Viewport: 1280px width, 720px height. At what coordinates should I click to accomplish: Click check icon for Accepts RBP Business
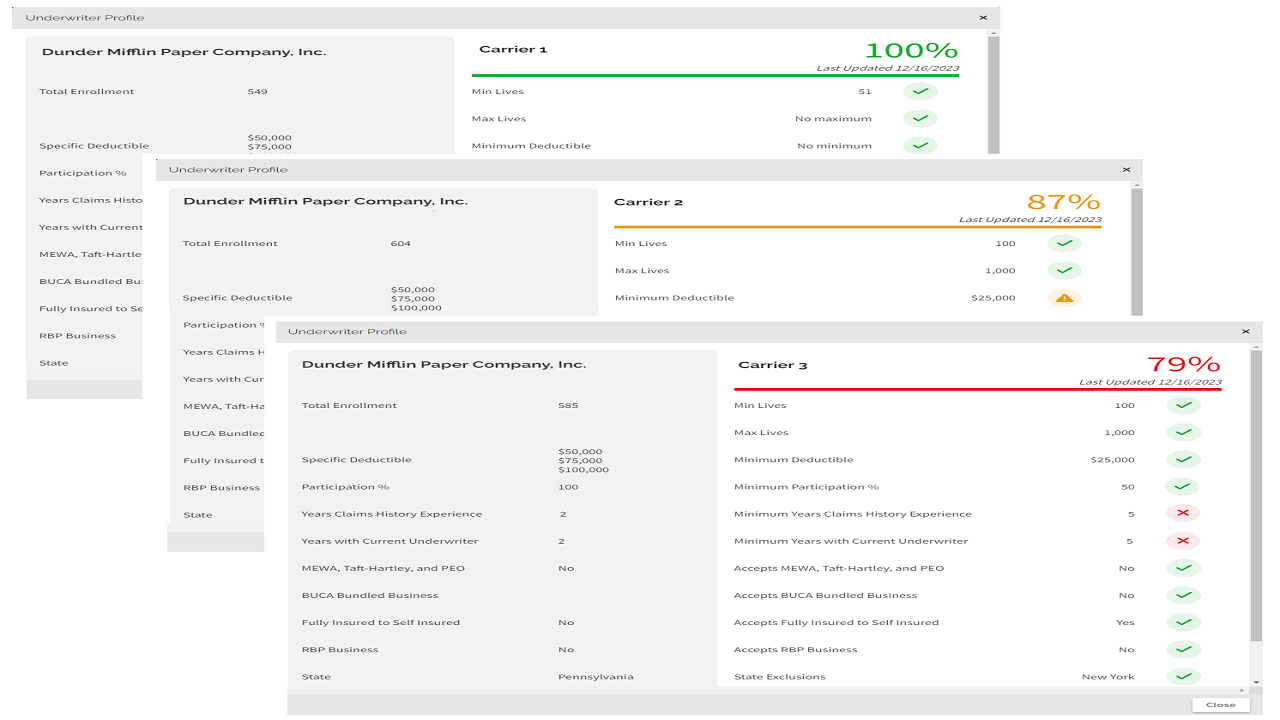(x=1183, y=649)
